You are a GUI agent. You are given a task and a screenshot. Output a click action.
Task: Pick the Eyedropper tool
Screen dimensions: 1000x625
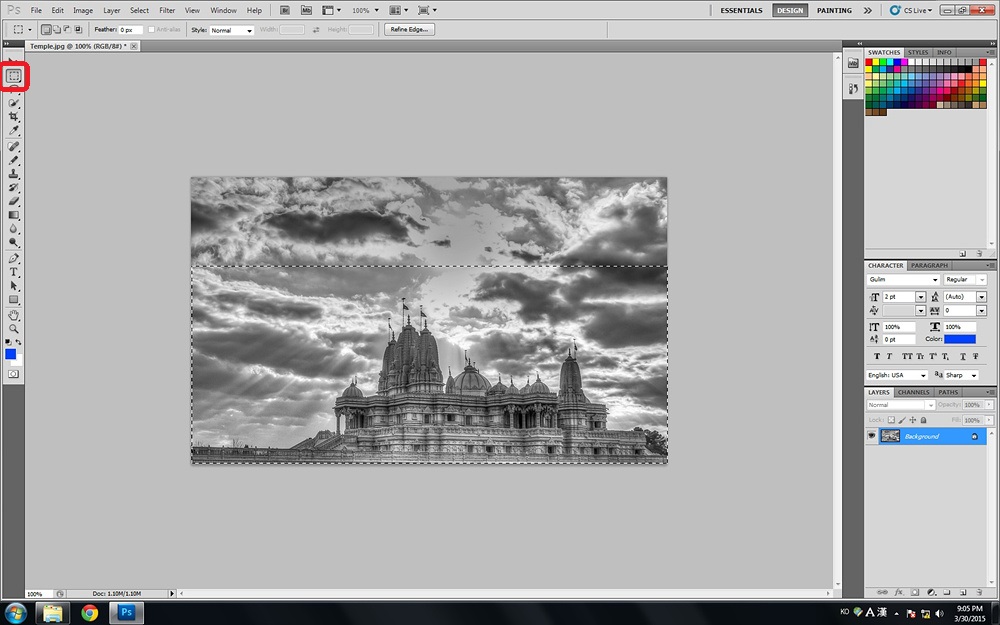(14, 131)
